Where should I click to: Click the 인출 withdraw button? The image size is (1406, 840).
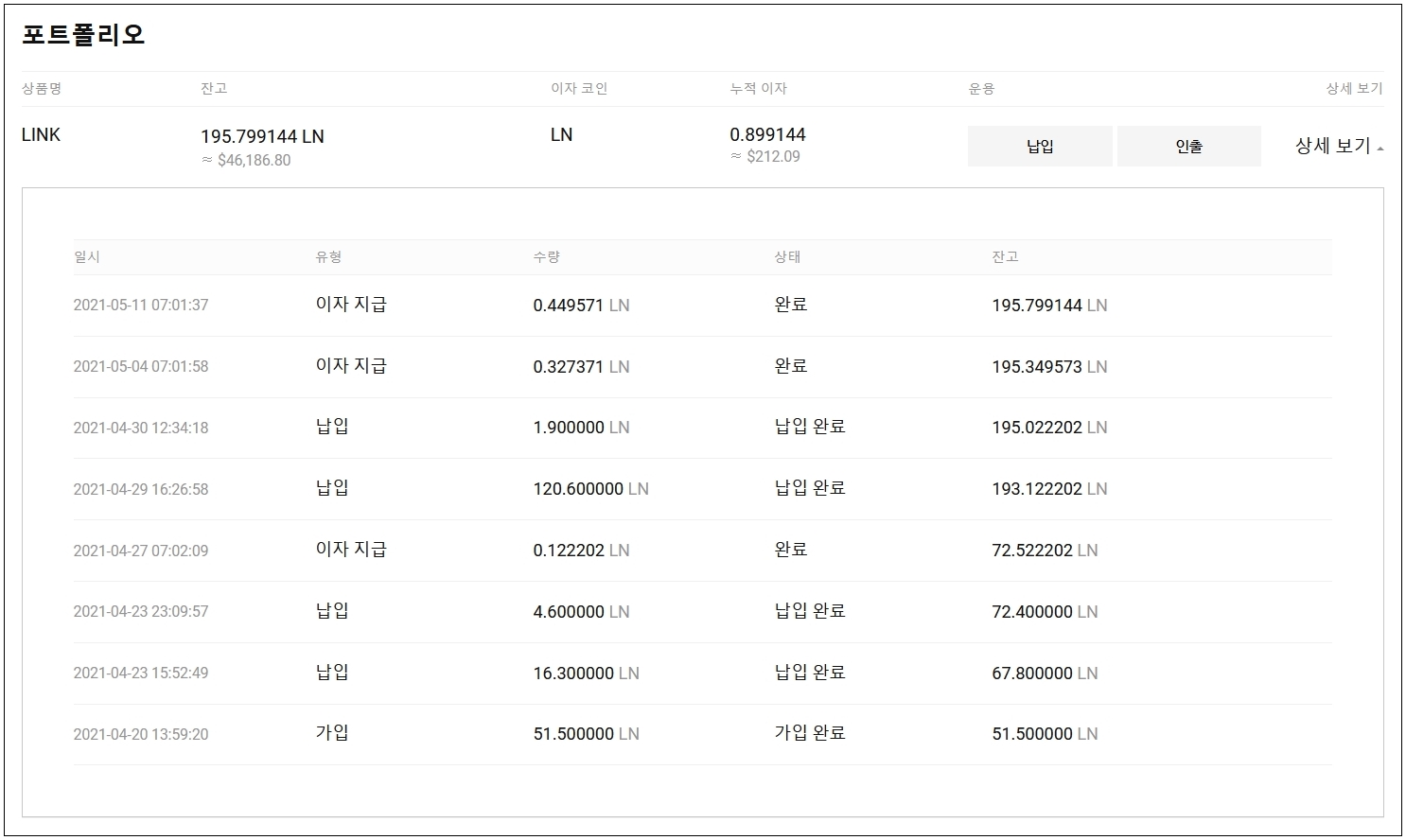coord(1189,146)
